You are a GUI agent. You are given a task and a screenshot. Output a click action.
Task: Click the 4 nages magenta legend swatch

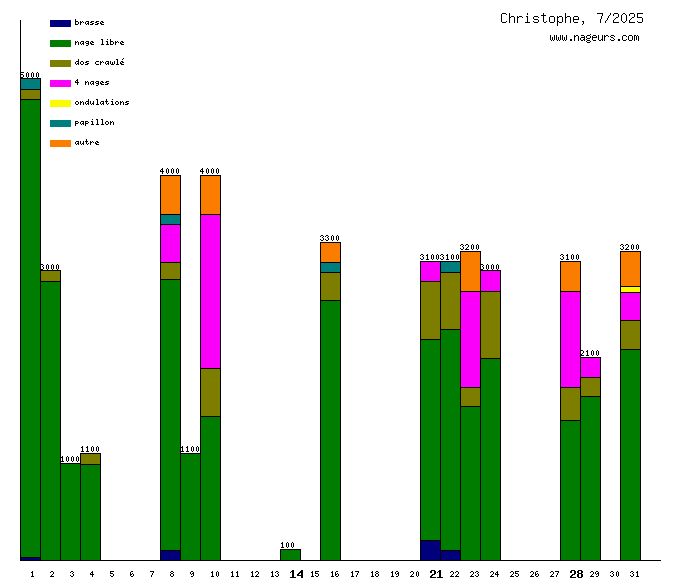[x=60, y=83]
